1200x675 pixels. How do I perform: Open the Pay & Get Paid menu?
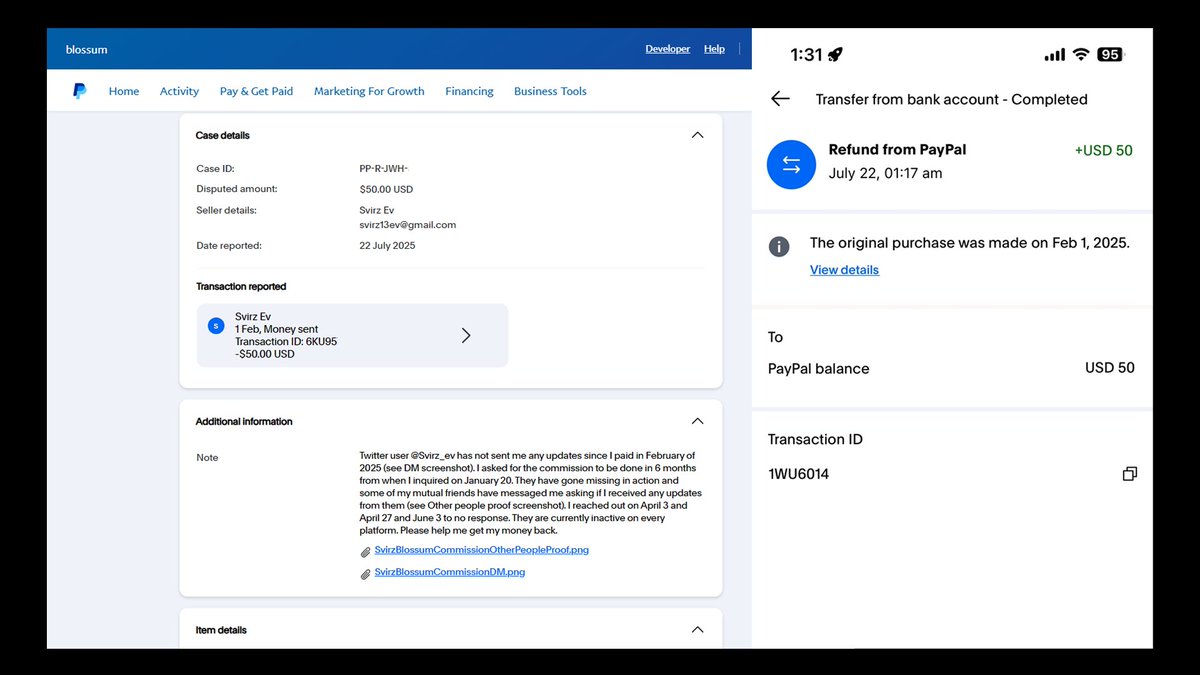tap(256, 91)
